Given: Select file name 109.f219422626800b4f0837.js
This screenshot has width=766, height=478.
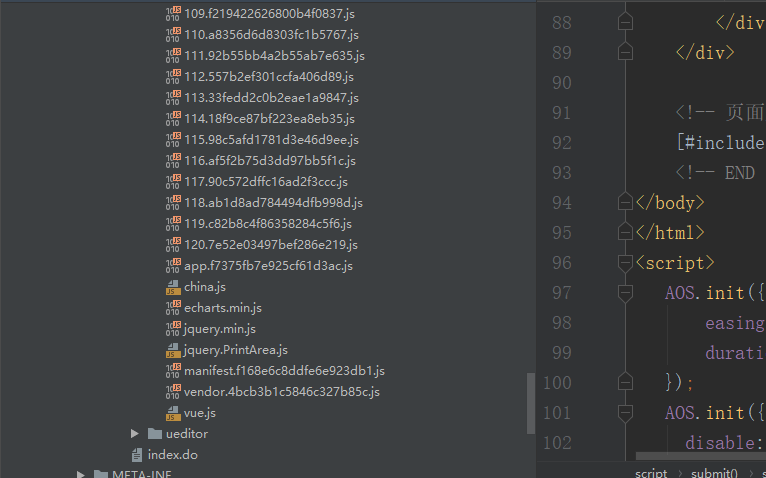Looking at the screenshot, I should 269,14.
